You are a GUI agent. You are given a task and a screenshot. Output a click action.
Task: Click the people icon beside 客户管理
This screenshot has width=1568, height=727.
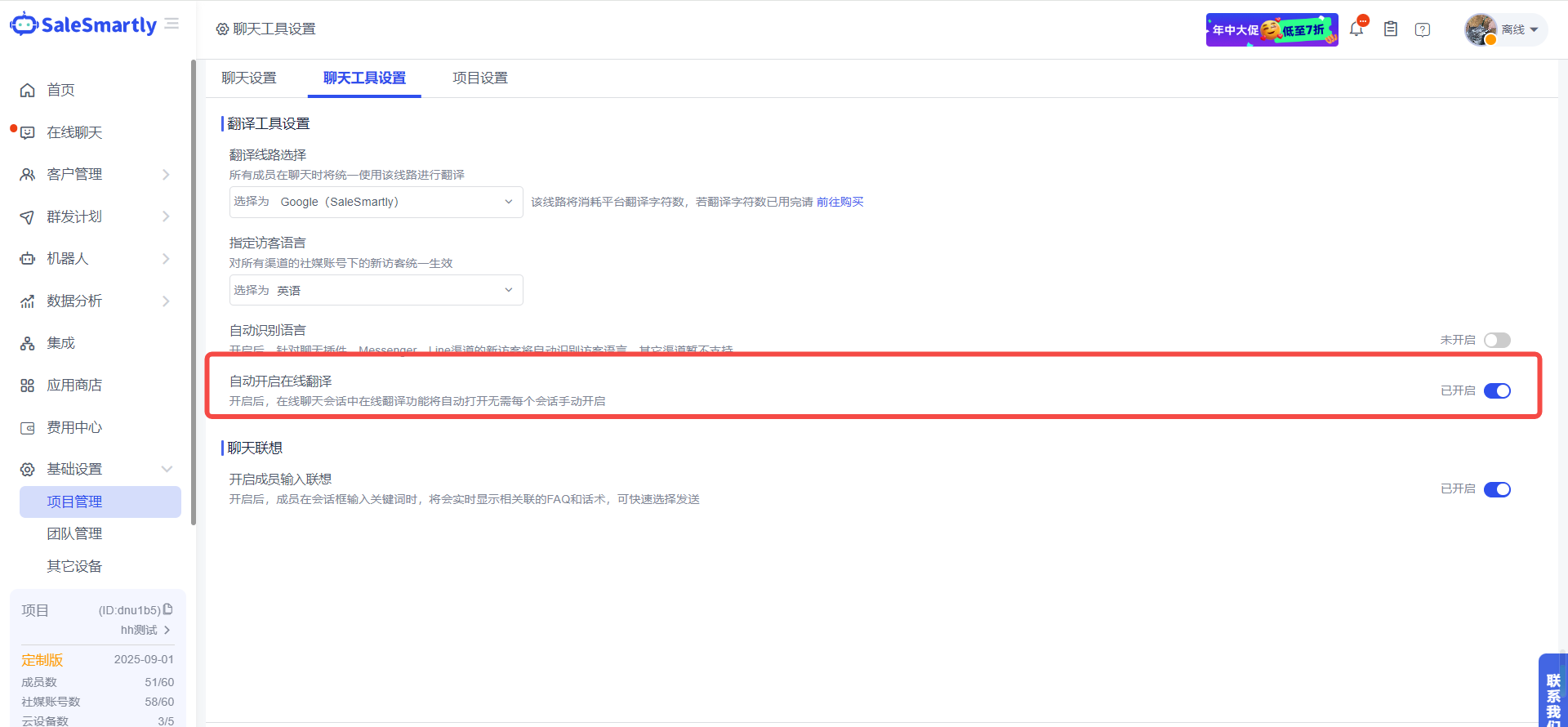(28, 174)
